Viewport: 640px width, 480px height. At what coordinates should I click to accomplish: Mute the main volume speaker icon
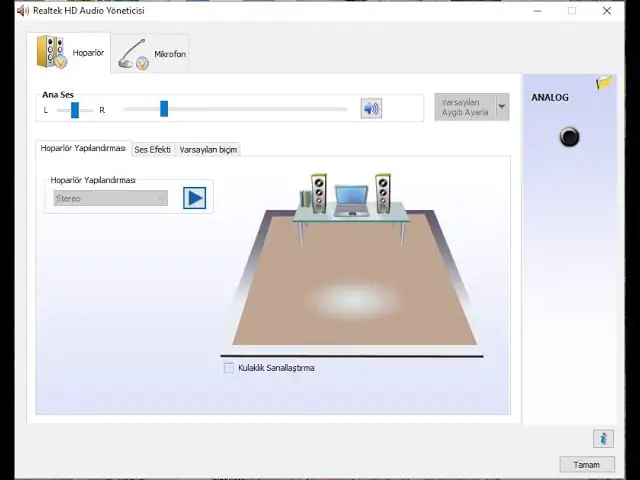(x=371, y=109)
